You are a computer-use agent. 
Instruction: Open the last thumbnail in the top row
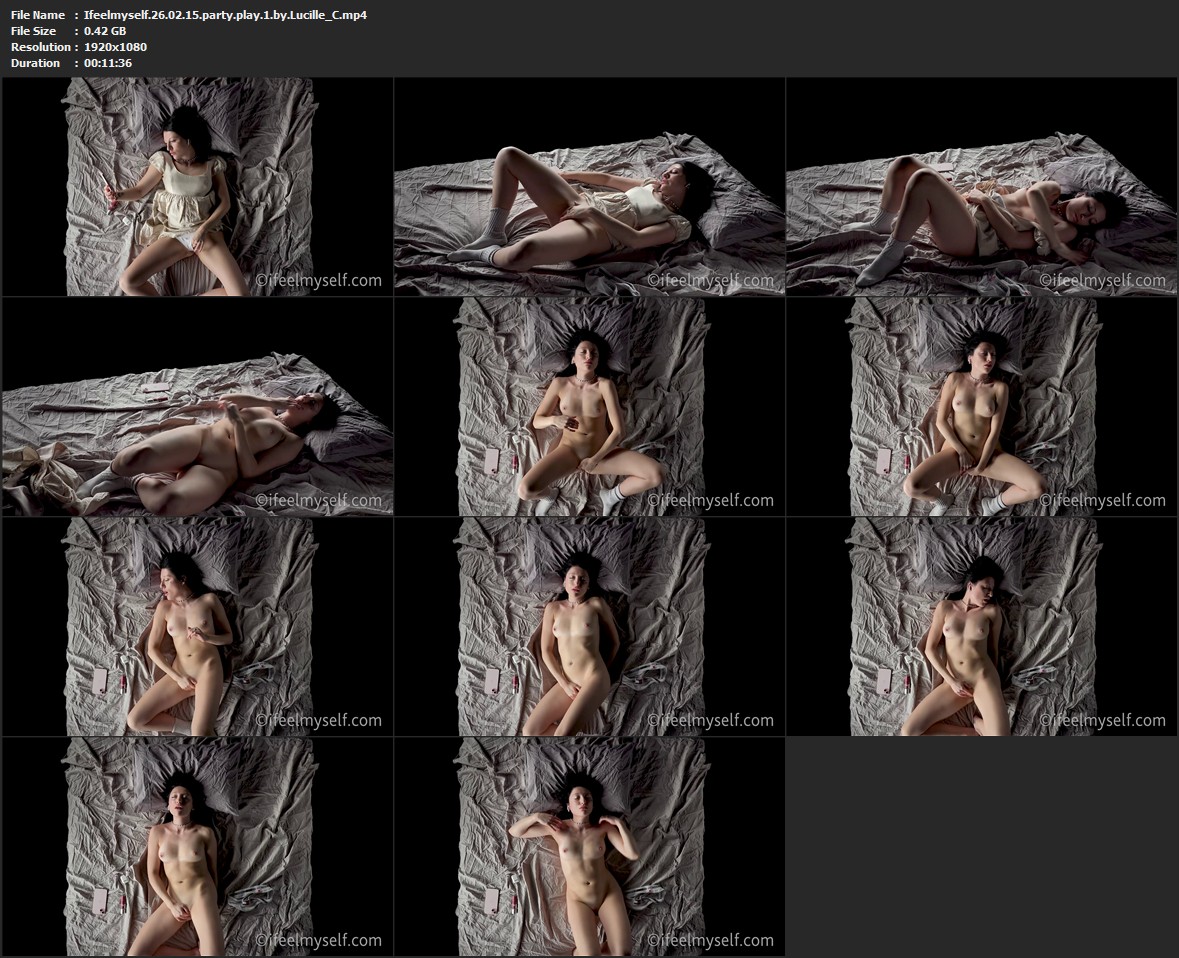tap(981, 187)
